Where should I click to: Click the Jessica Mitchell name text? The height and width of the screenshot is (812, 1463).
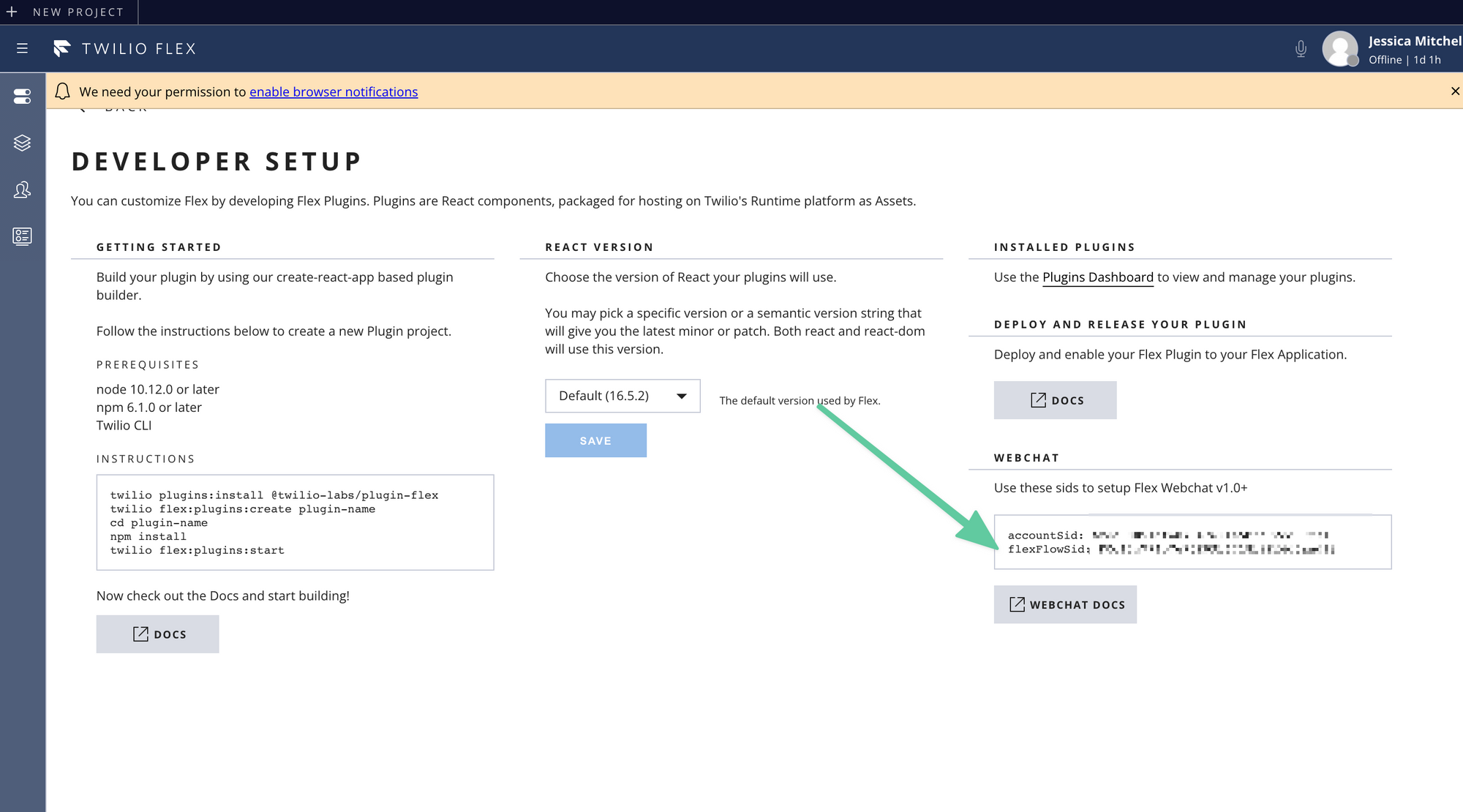(1415, 41)
